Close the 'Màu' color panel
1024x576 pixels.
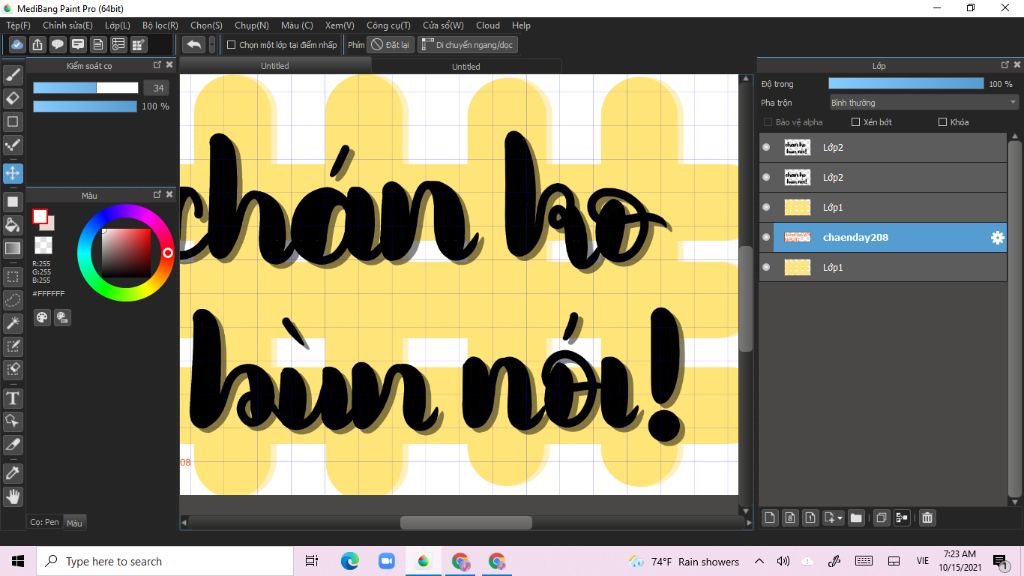(169, 195)
